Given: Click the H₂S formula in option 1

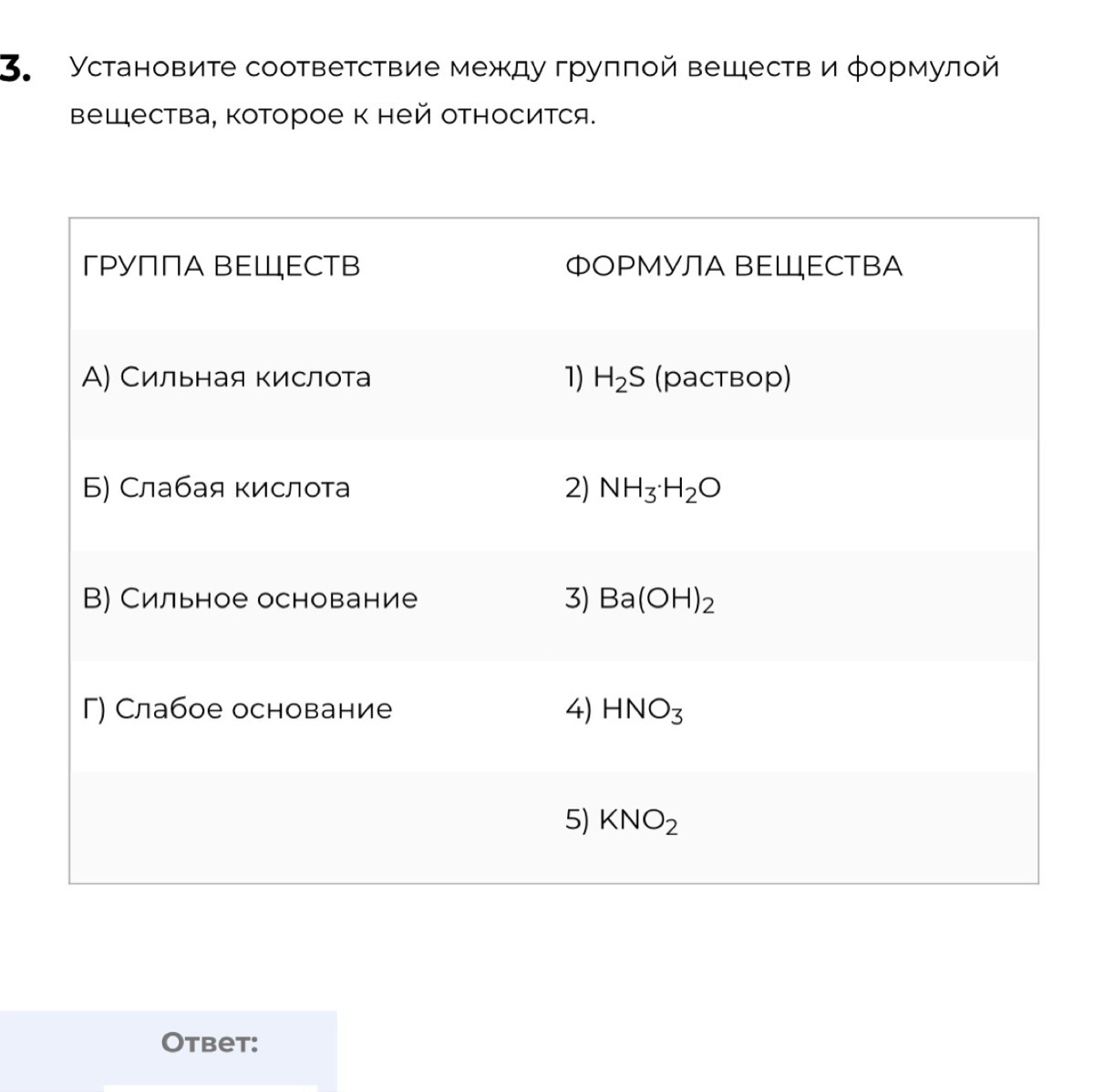Looking at the screenshot, I should pos(619,377).
